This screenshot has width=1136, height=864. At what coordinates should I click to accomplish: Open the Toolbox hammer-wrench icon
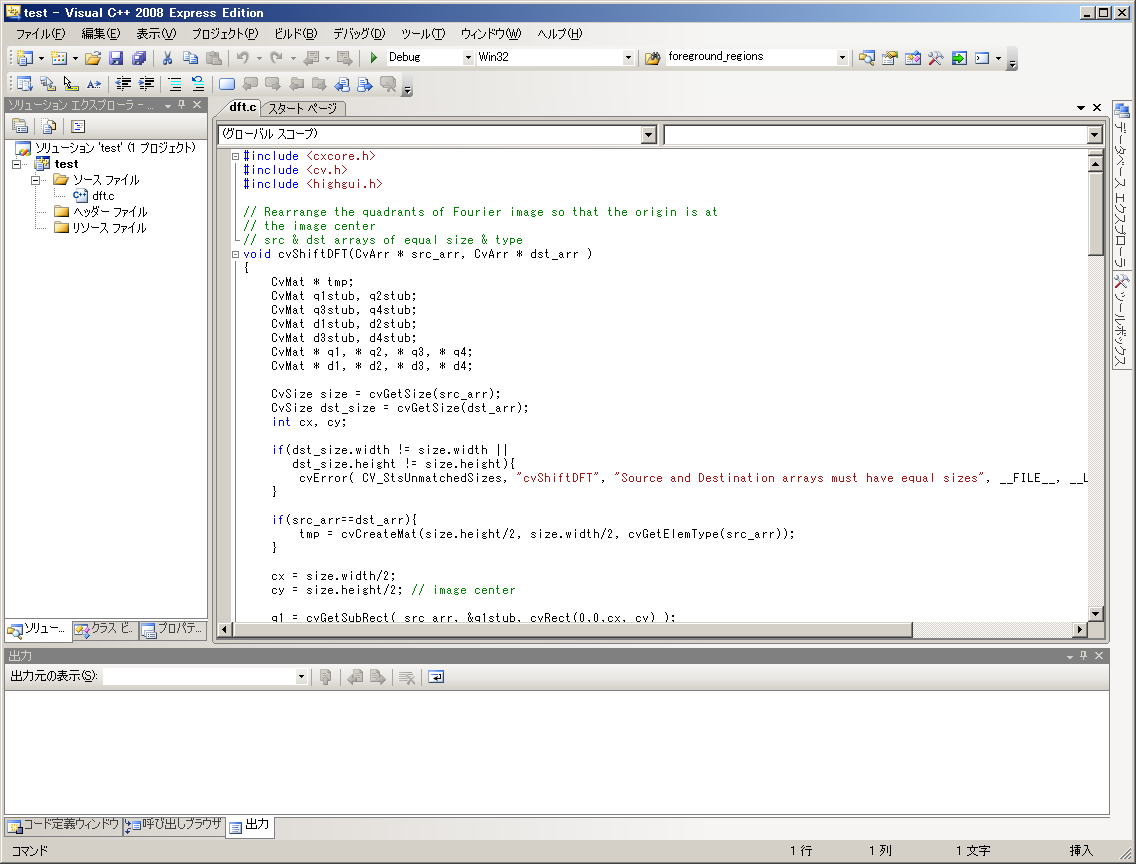click(935, 58)
